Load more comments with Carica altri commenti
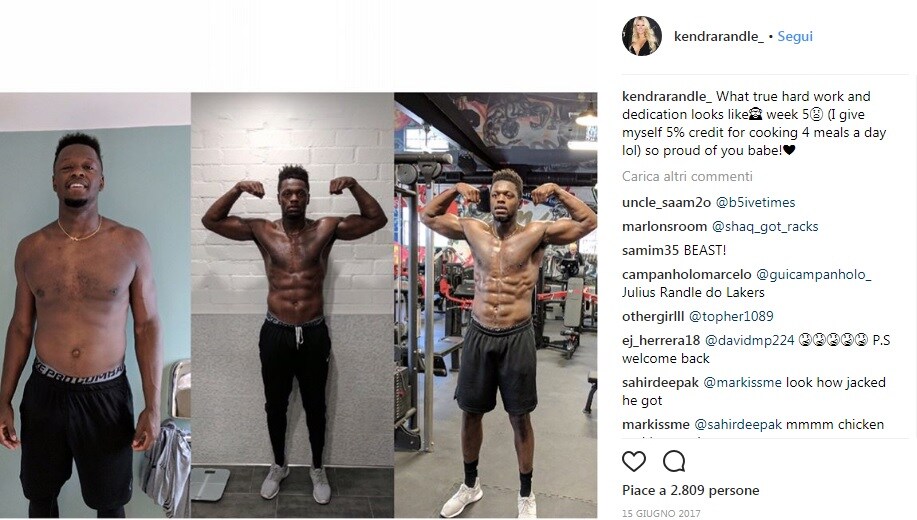Image resolution: width=917 pixels, height=520 pixels. point(687,176)
